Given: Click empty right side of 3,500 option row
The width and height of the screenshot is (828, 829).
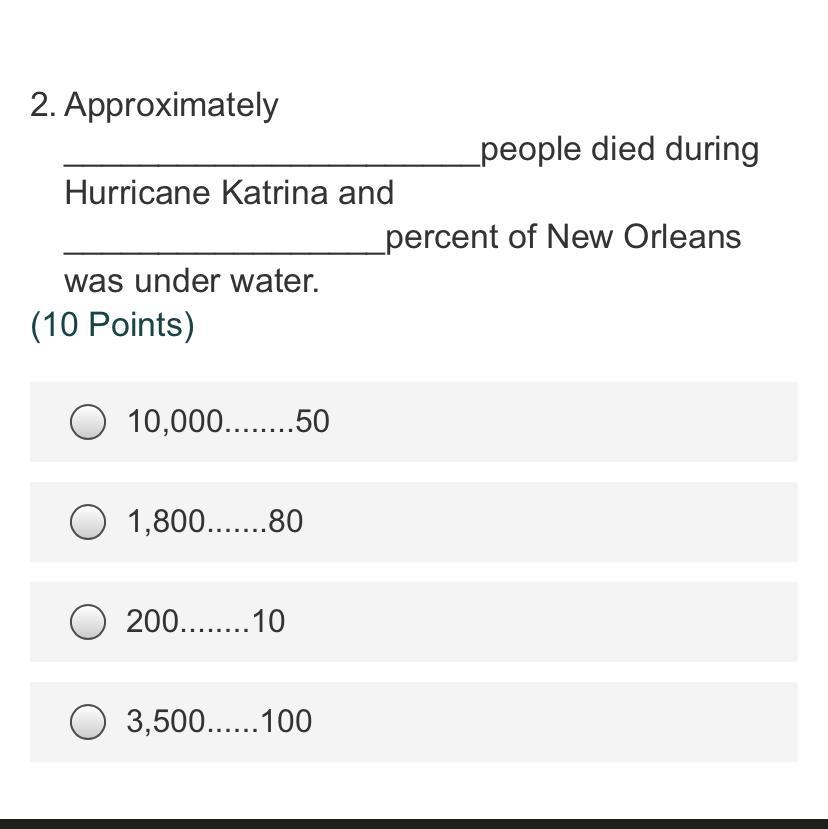Looking at the screenshot, I should [x=600, y=722].
